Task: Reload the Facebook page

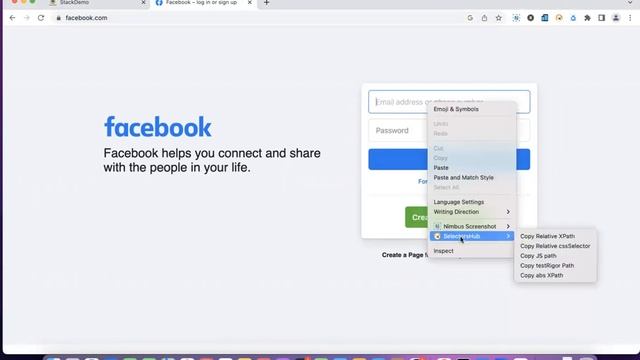Action: click(x=41, y=18)
